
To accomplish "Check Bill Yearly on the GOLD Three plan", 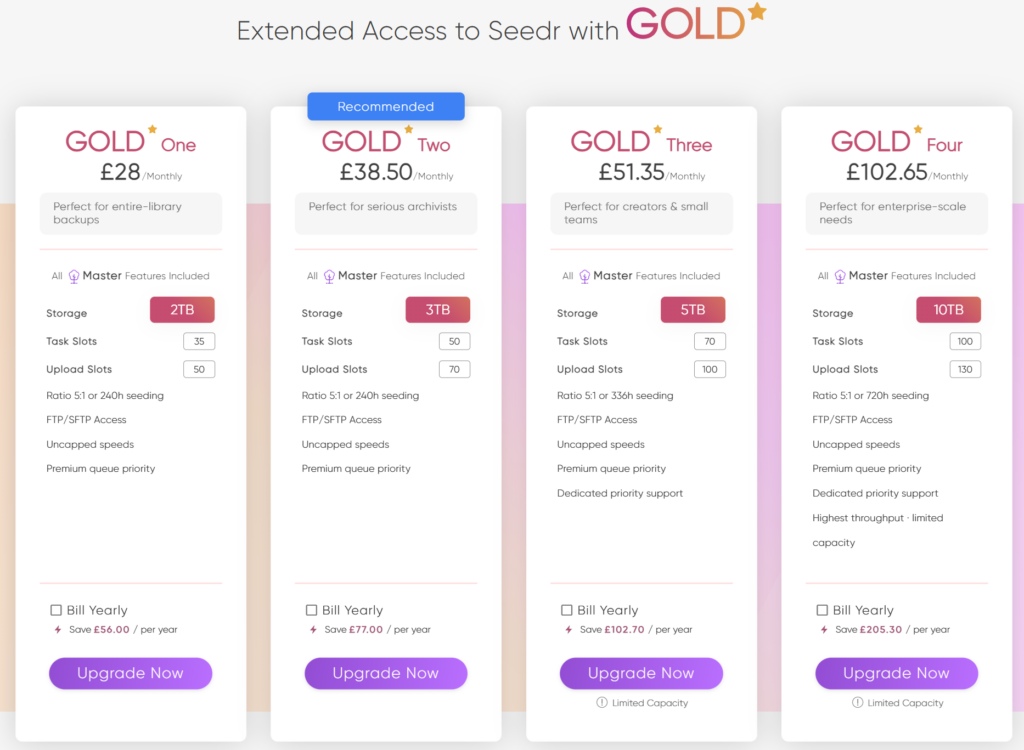I will pos(567,610).
